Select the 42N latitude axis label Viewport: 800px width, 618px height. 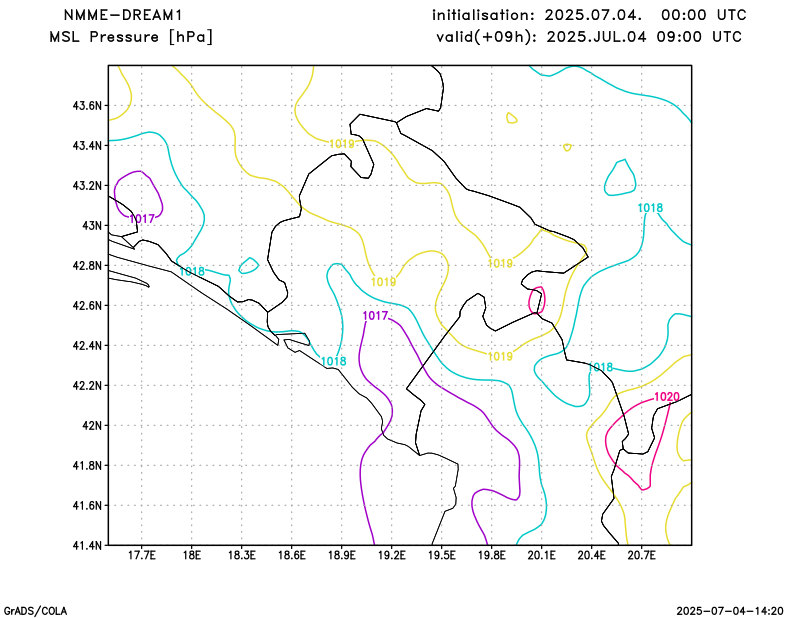pos(92,425)
